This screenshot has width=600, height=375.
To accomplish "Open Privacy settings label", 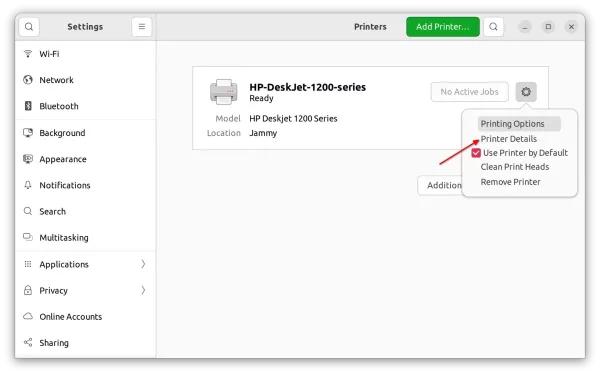I will click(x=53, y=291).
